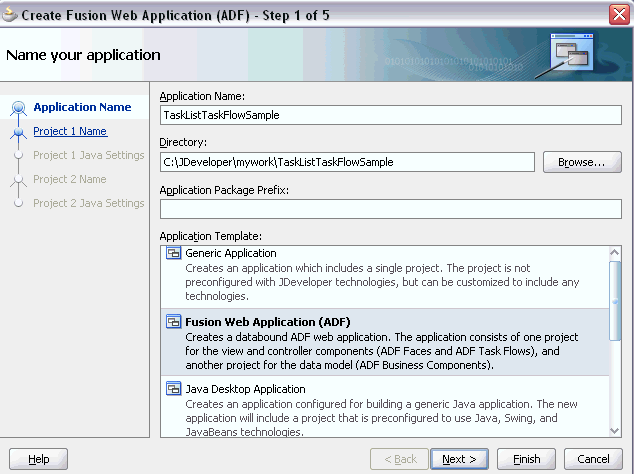634x474 pixels.
Task: Focus the Application Package Prefix field
Action: (x=391, y=209)
